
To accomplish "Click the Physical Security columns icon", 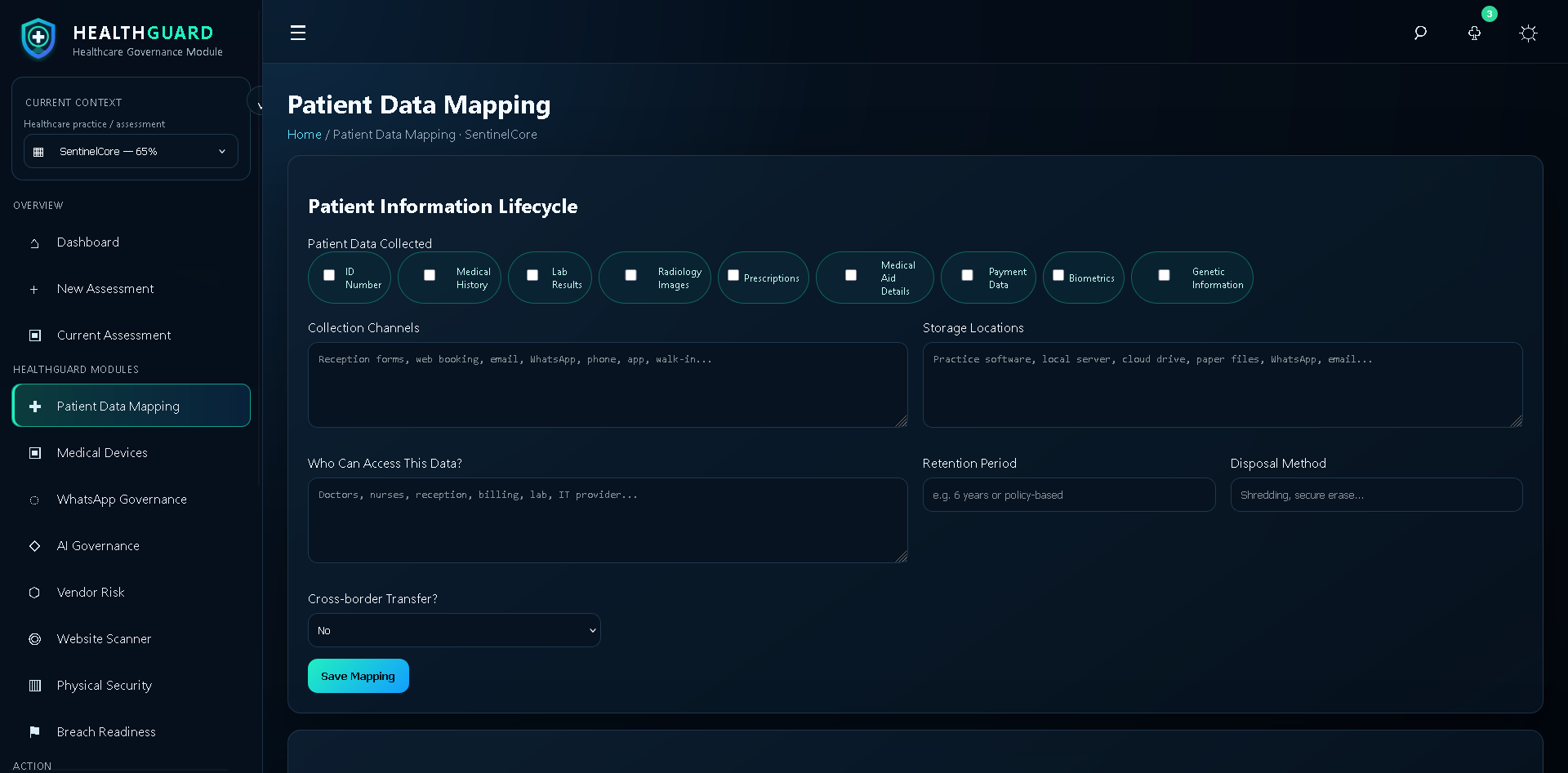I will click(35, 686).
